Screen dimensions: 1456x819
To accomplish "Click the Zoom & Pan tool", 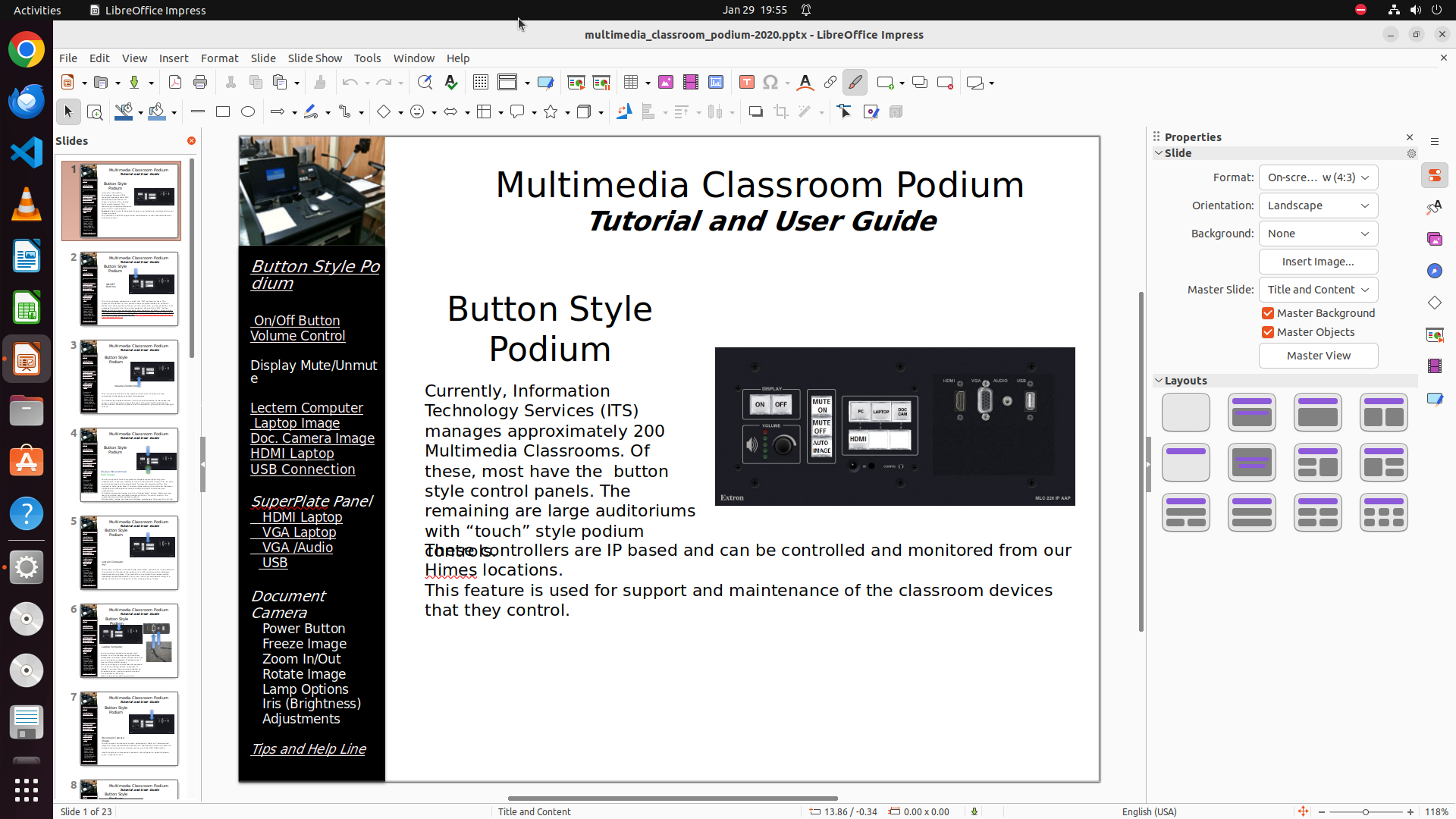I will (x=95, y=112).
